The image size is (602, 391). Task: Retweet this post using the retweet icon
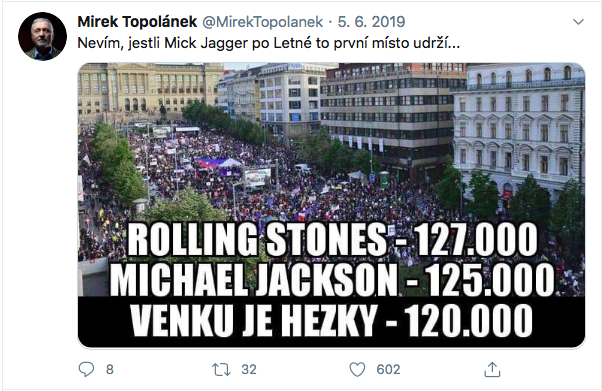[221, 369]
